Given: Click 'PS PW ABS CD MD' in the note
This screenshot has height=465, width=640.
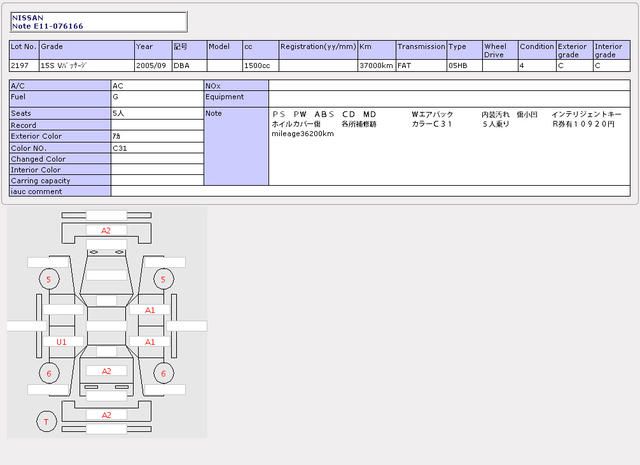Looking at the screenshot, I should tap(324, 114).
